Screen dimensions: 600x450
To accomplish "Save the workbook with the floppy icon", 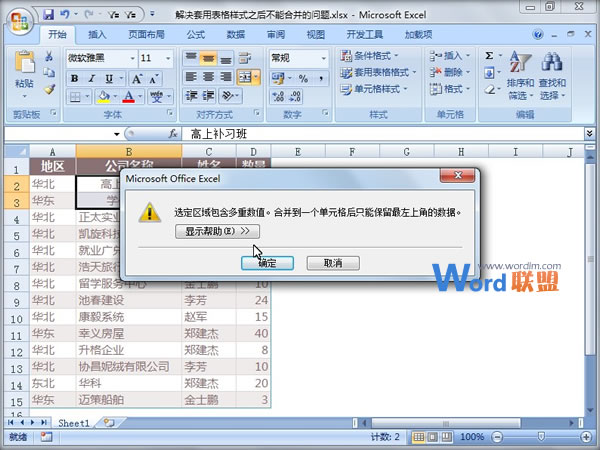I will pyautogui.click(x=49, y=15).
